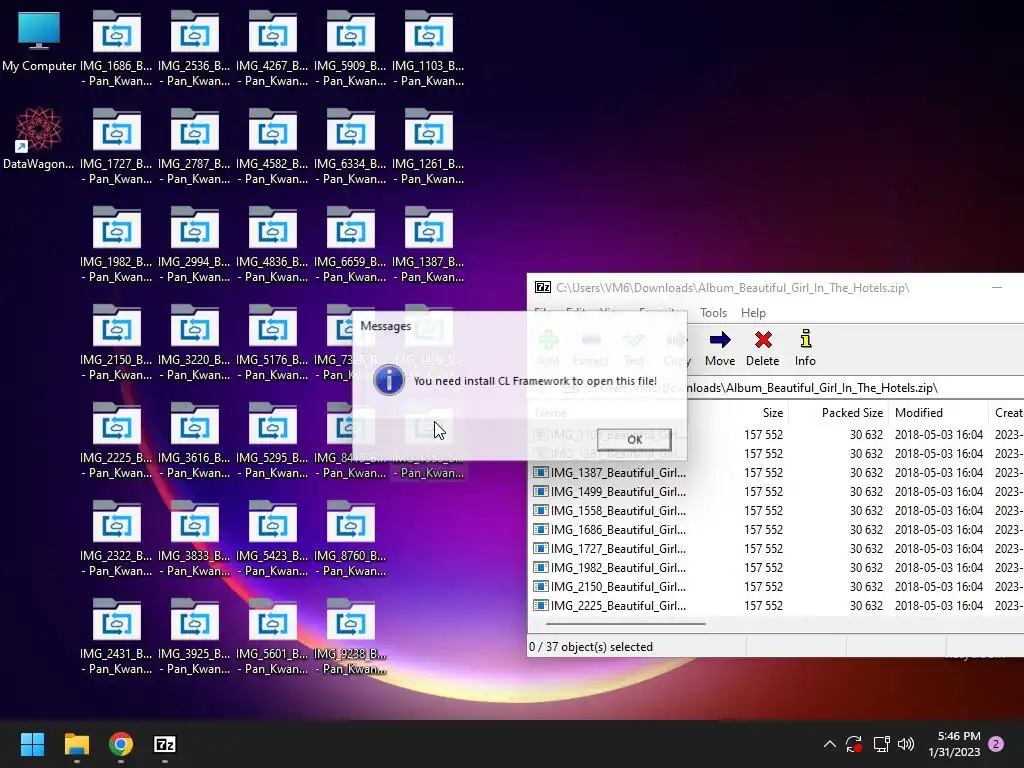Select IMG_1727_Beautiful_Girl file in 7-Zip list

[x=609, y=548]
